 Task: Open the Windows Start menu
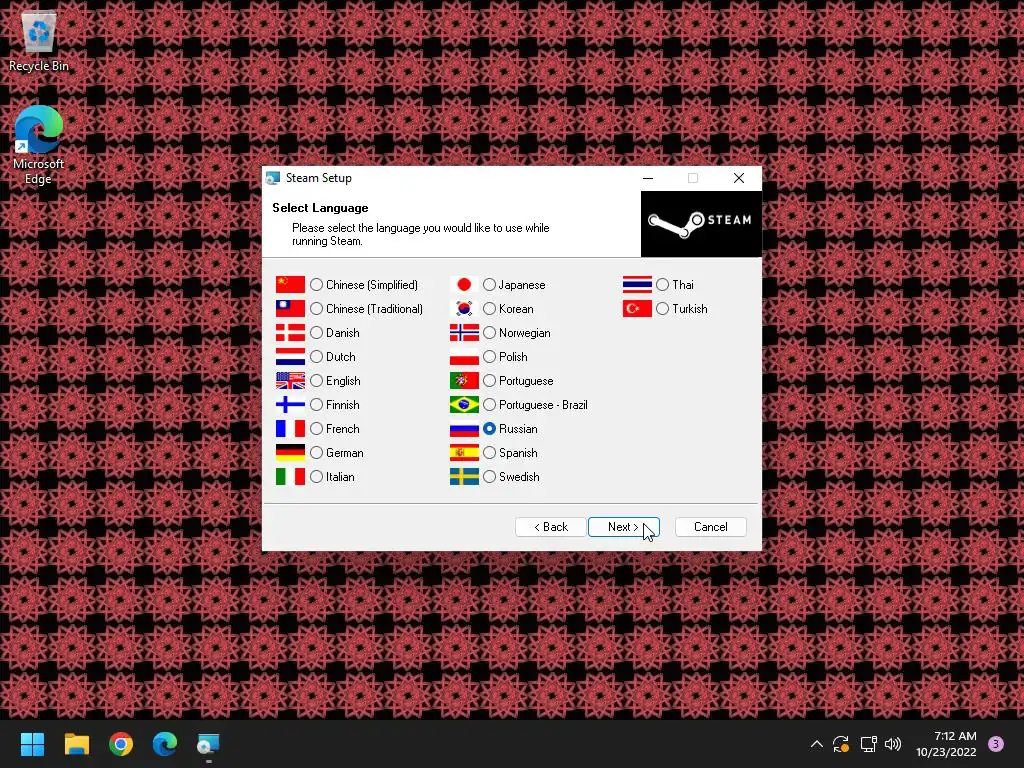[x=33, y=744]
